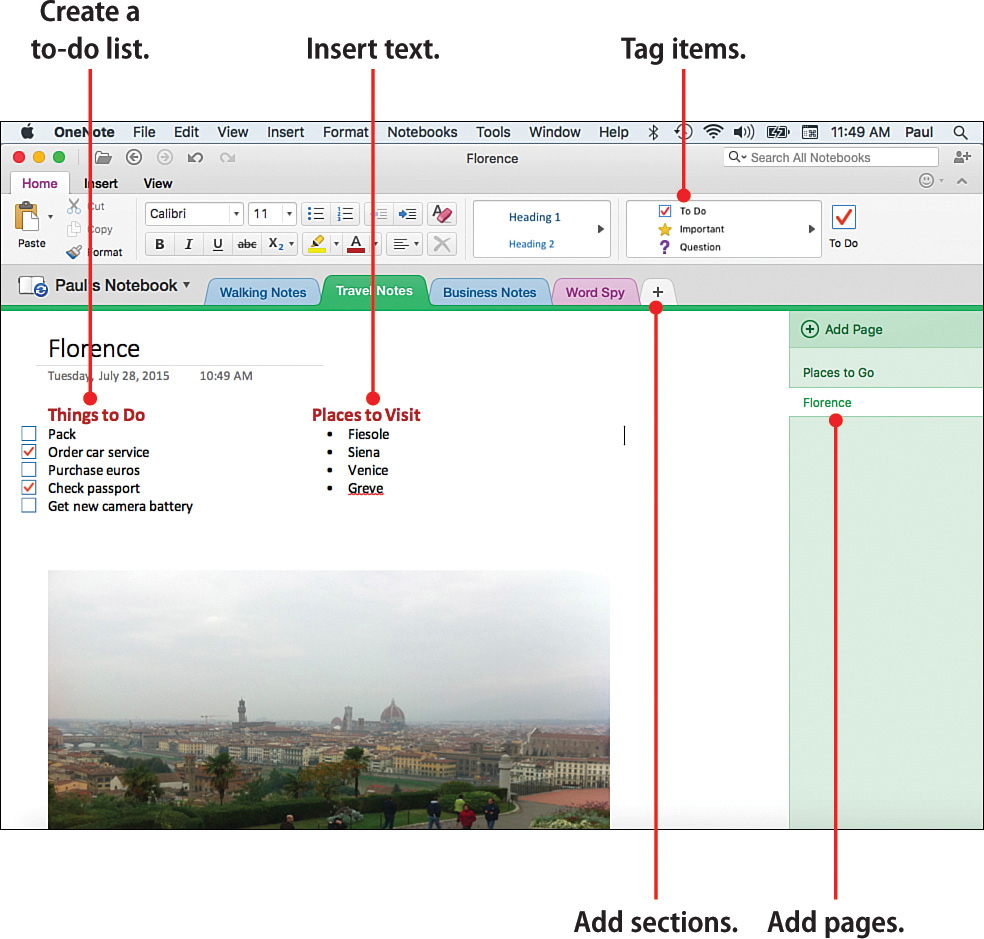Click the share notebook person icon
Screen dimensions: 984x939
962,157
